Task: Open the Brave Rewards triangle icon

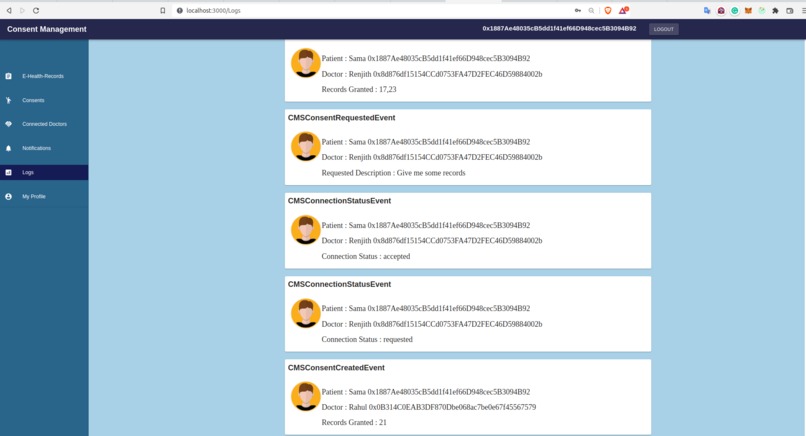Action: (623, 10)
